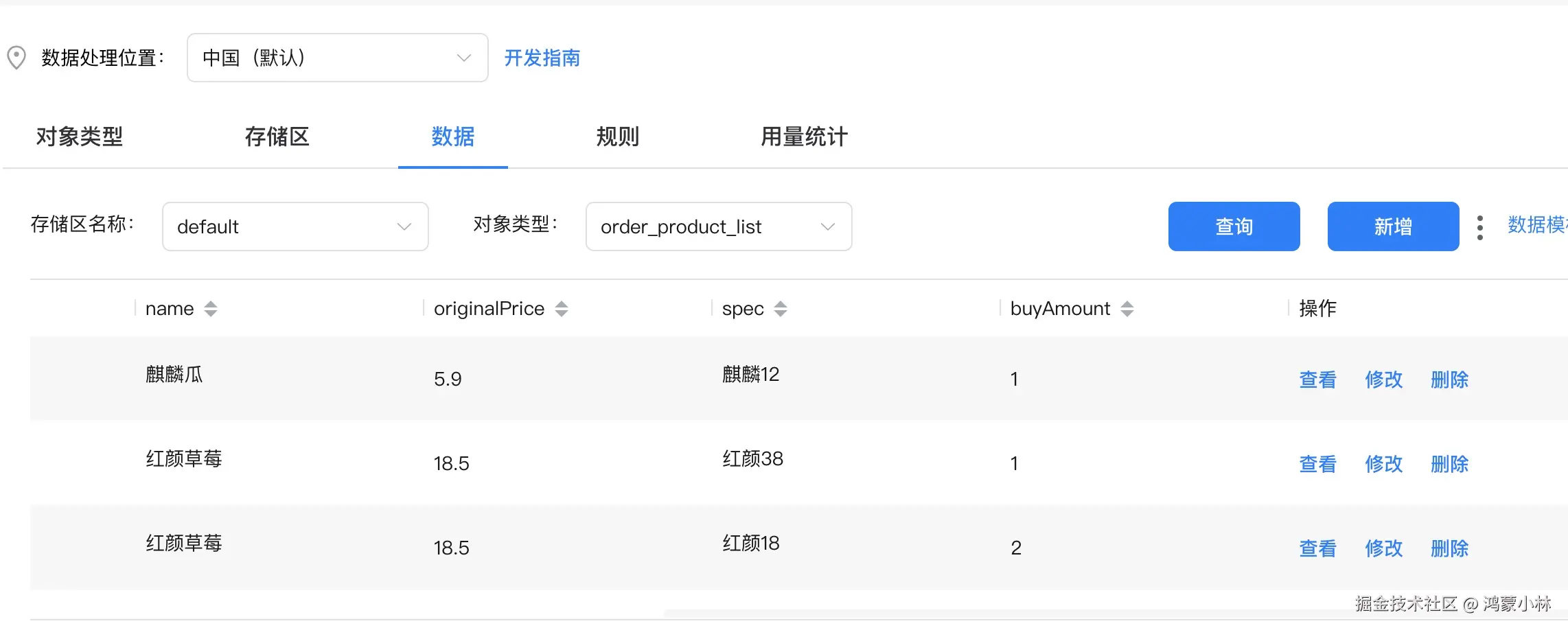Delete the 红颜18 row record
This screenshot has width=1568, height=630.
[1449, 548]
